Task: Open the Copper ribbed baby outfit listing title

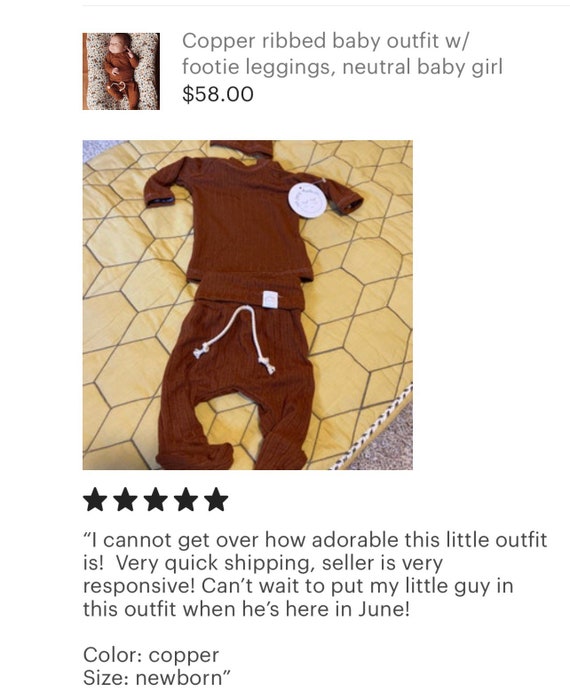Action: pyautogui.click(x=342, y=54)
